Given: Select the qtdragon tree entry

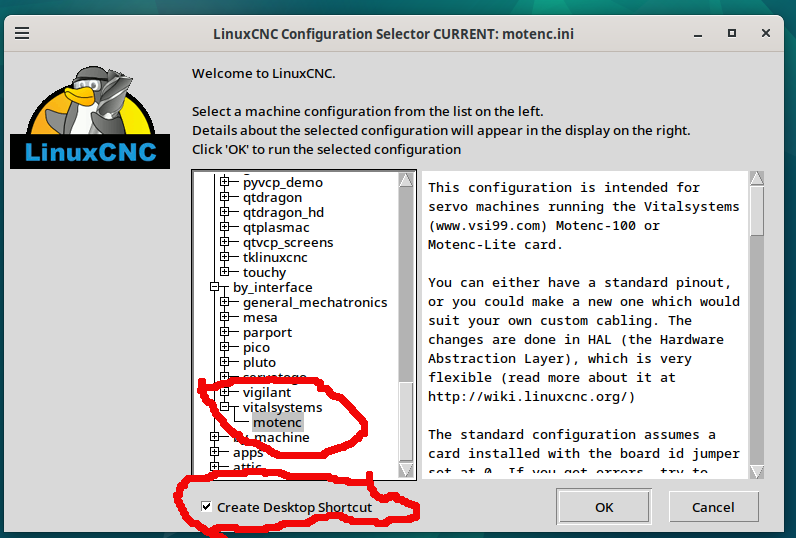Looking at the screenshot, I should 272,197.
